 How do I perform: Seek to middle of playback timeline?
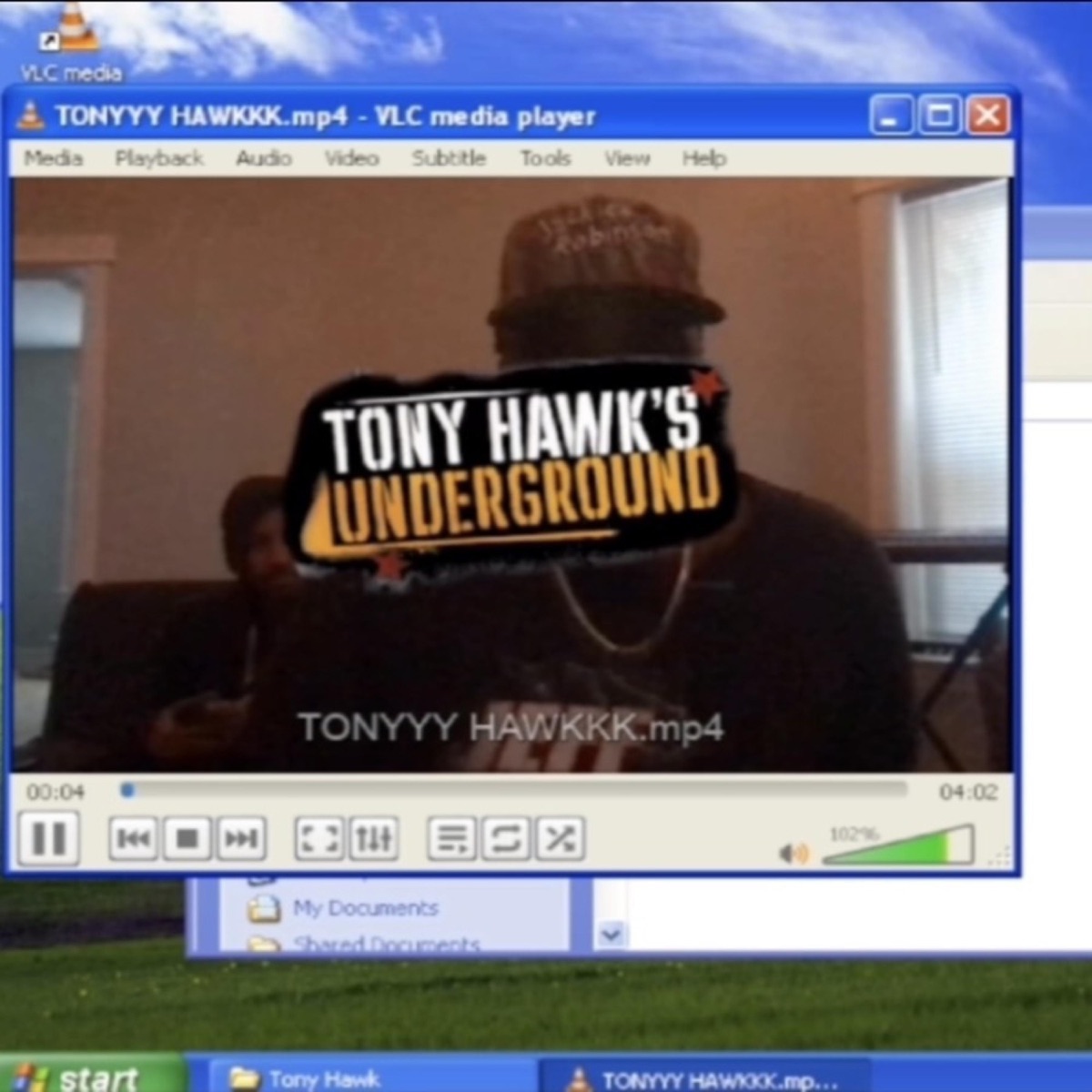(514, 790)
